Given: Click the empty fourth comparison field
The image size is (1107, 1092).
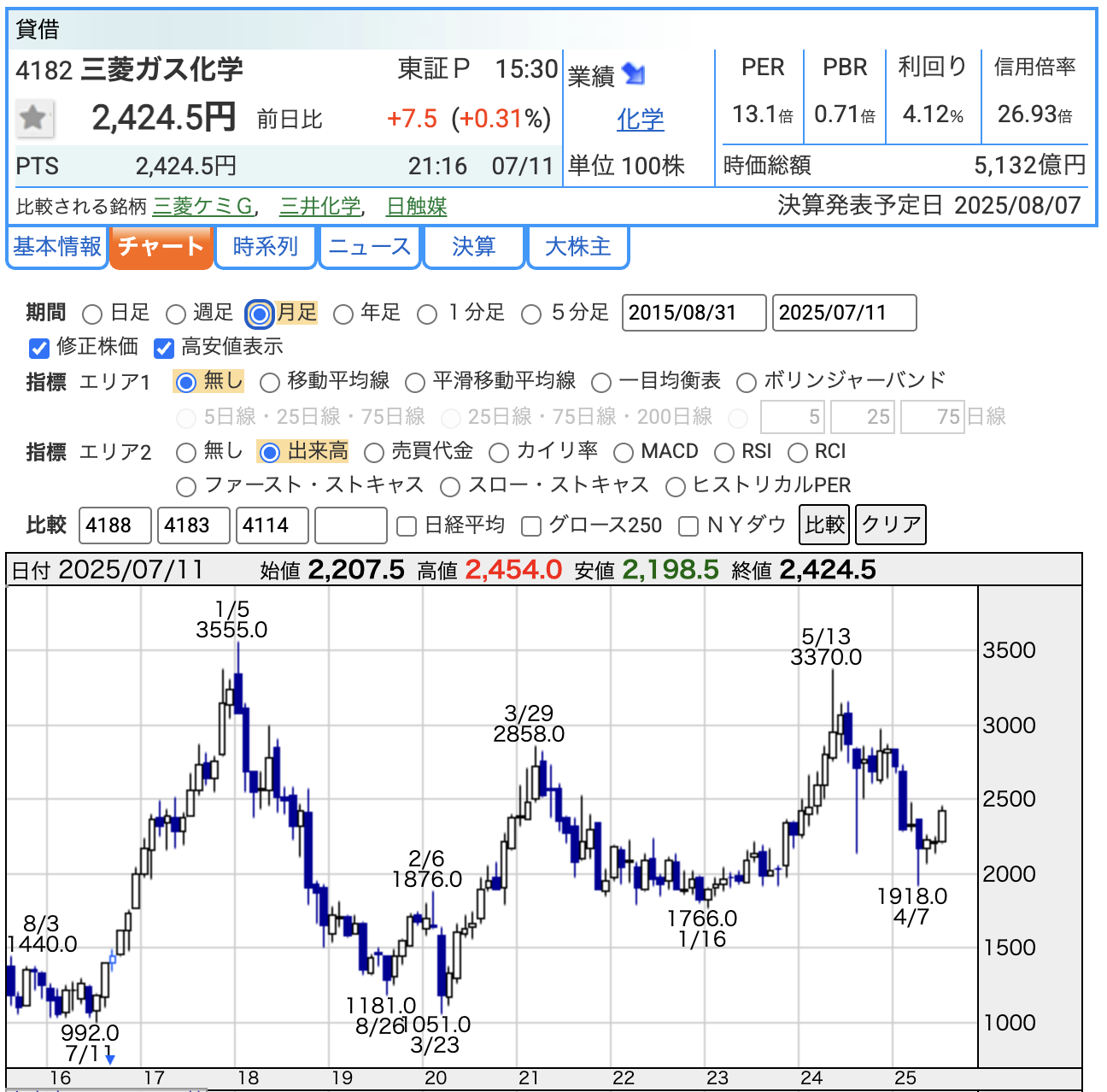Looking at the screenshot, I should click(x=351, y=525).
